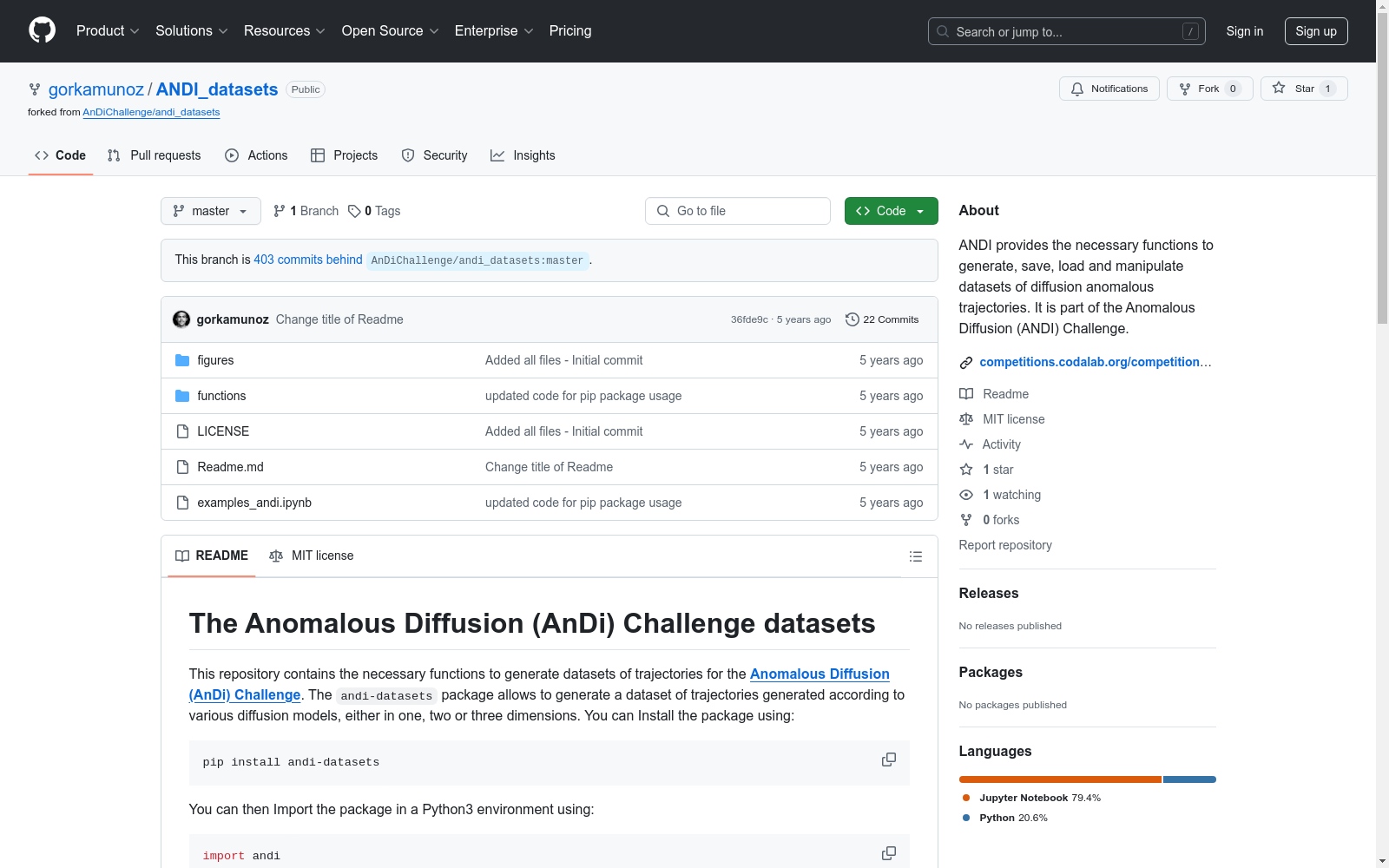
Task: Click the Search or jump to field
Action: point(1067,31)
